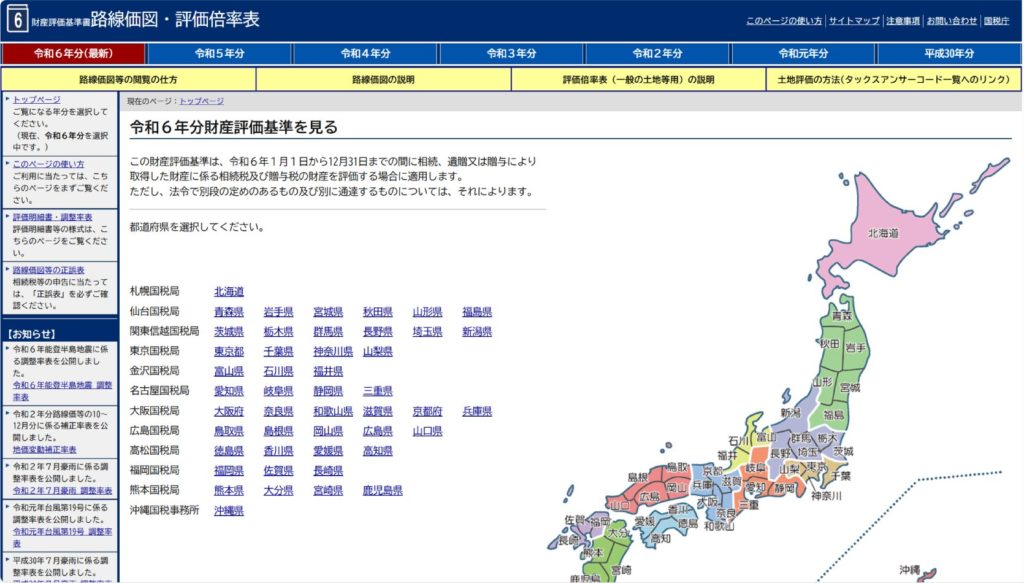Choose 大阪府 from the prefecture list
The height and width of the screenshot is (583, 1024).
pos(229,411)
